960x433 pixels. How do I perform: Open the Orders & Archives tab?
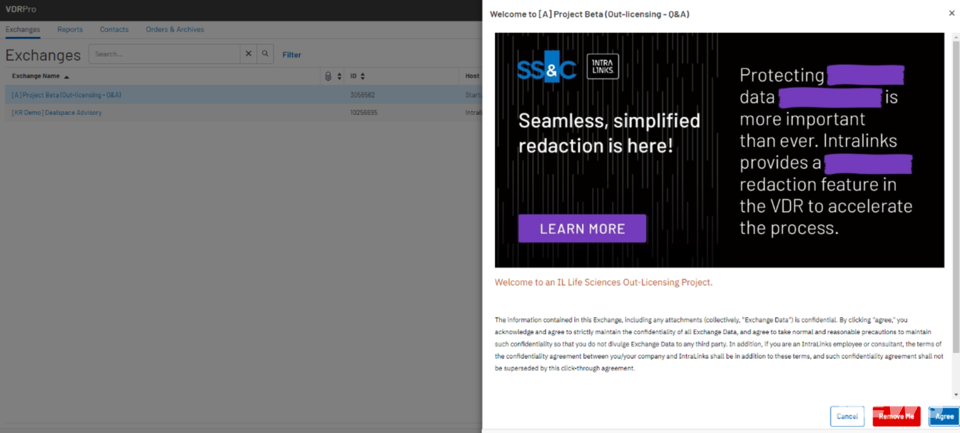[x=175, y=29]
